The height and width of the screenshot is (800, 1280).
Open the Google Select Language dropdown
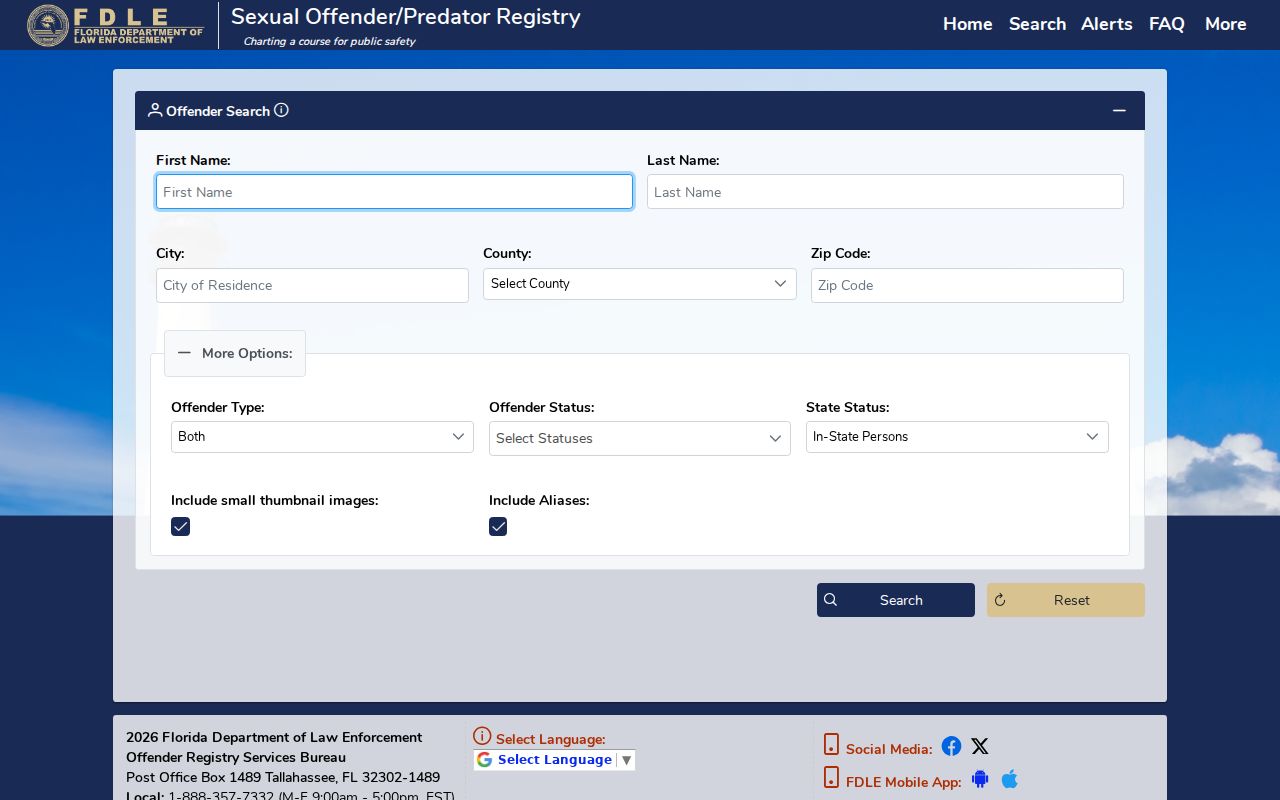pyautogui.click(x=554, y=760)
